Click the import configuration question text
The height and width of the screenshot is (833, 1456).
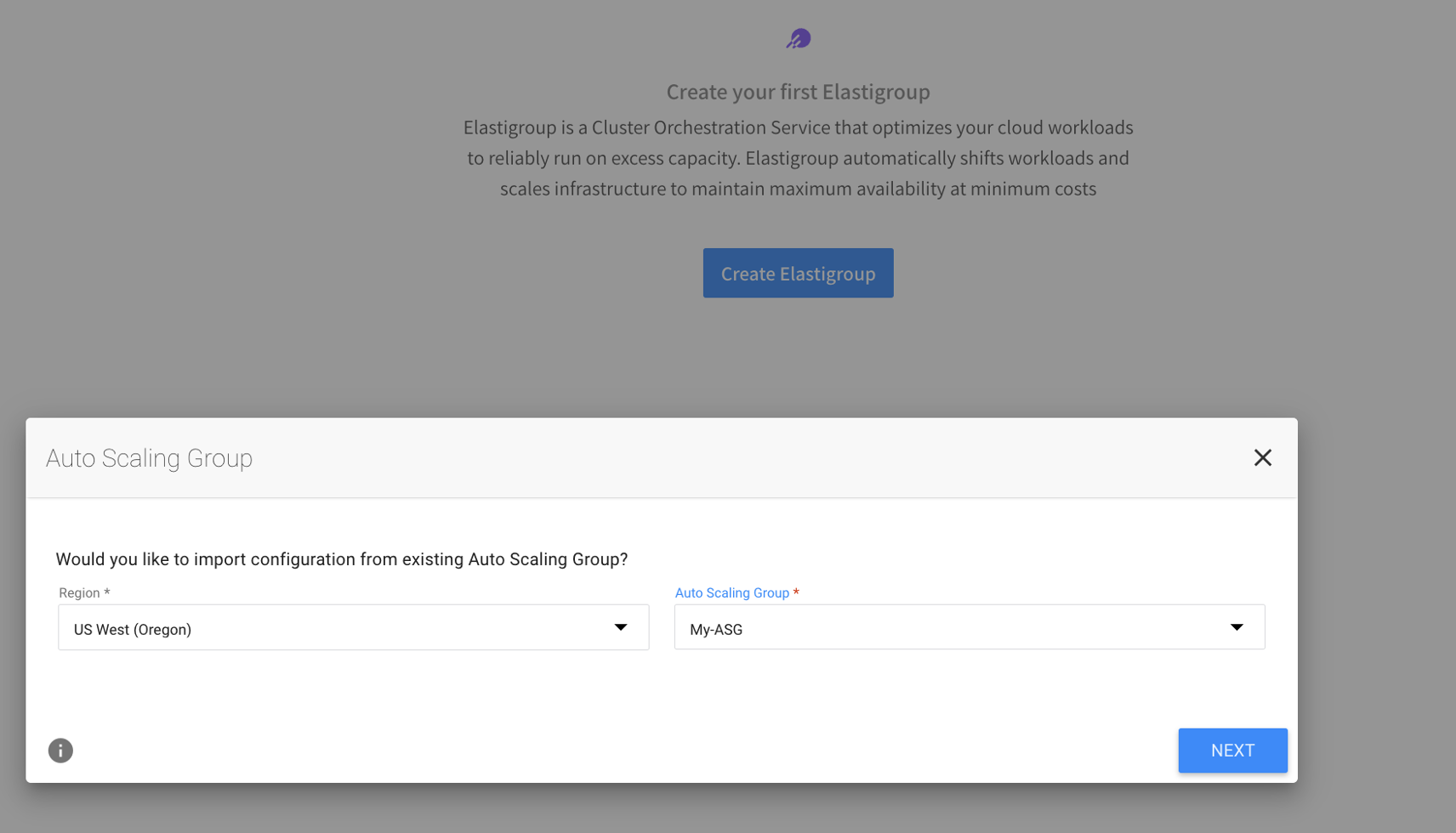tap(341, 559)
